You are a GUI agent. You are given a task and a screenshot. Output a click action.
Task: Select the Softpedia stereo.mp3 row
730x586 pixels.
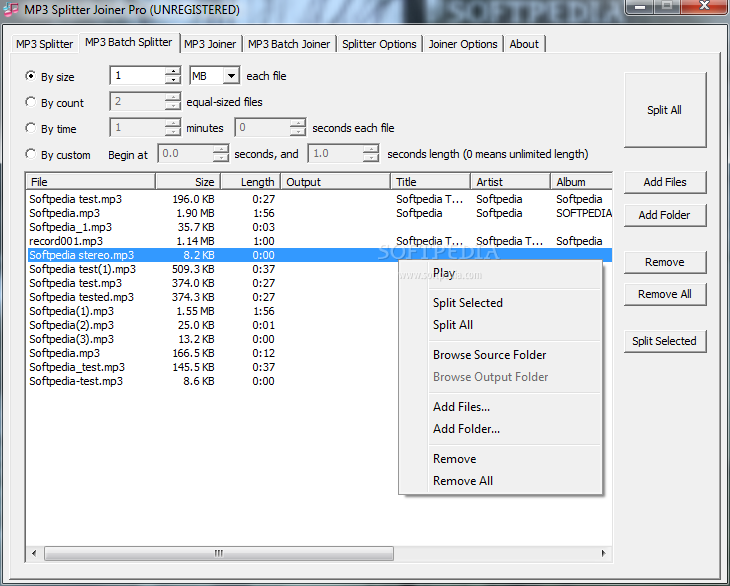coord(319,255)
